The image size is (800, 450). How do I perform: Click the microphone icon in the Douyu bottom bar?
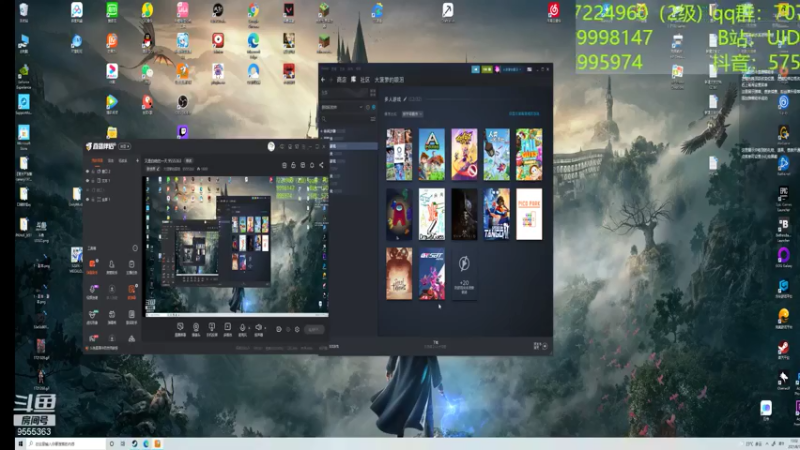point(242,328)
